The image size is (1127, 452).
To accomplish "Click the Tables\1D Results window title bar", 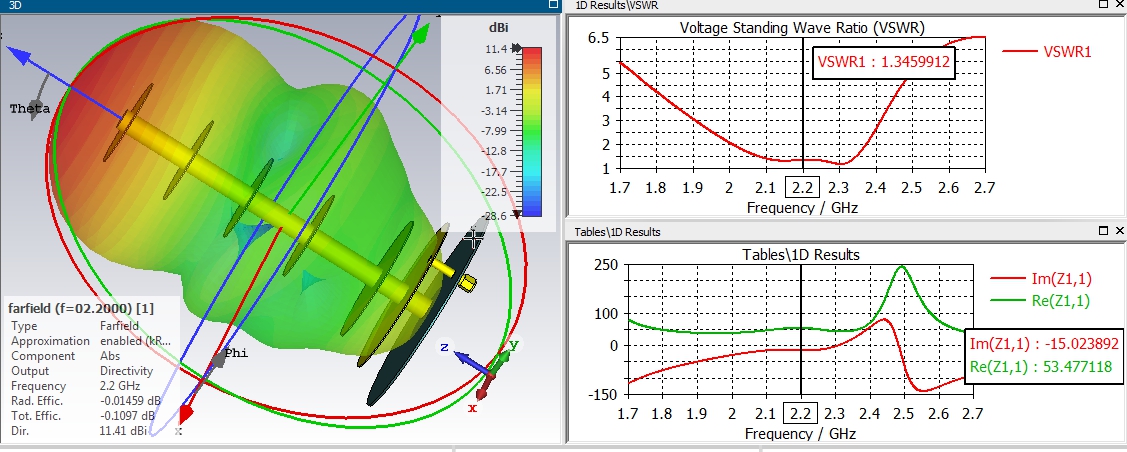I will pos(617,231).
